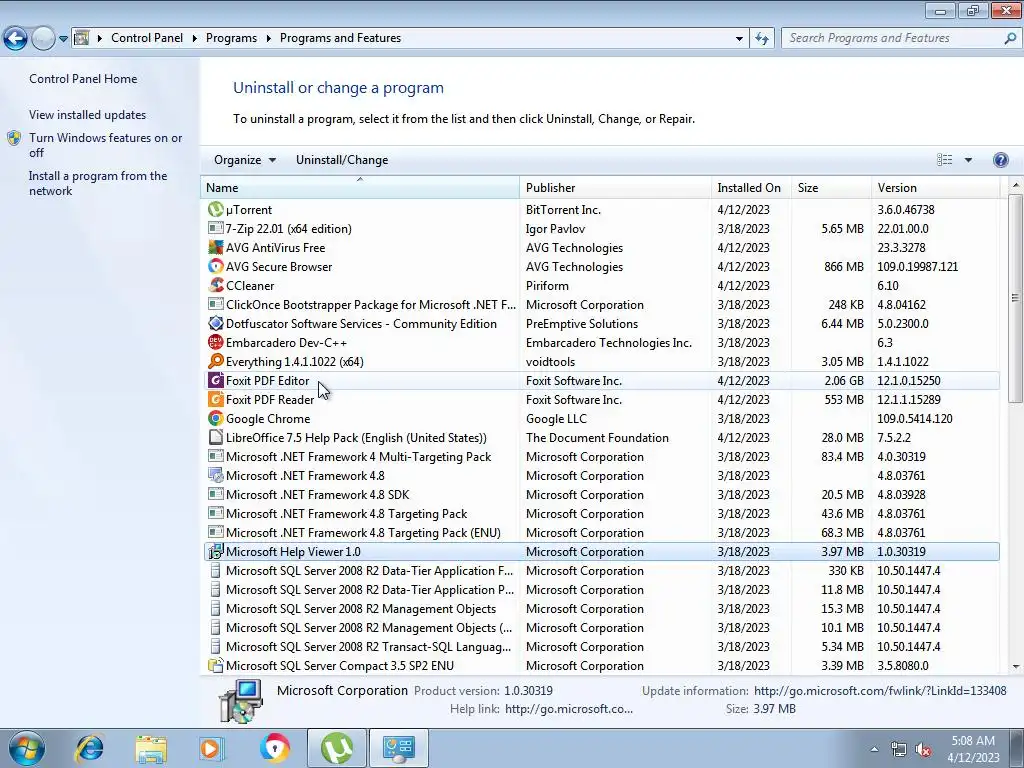Click the Foxit PDF Editor purple icon

[216, 380]
